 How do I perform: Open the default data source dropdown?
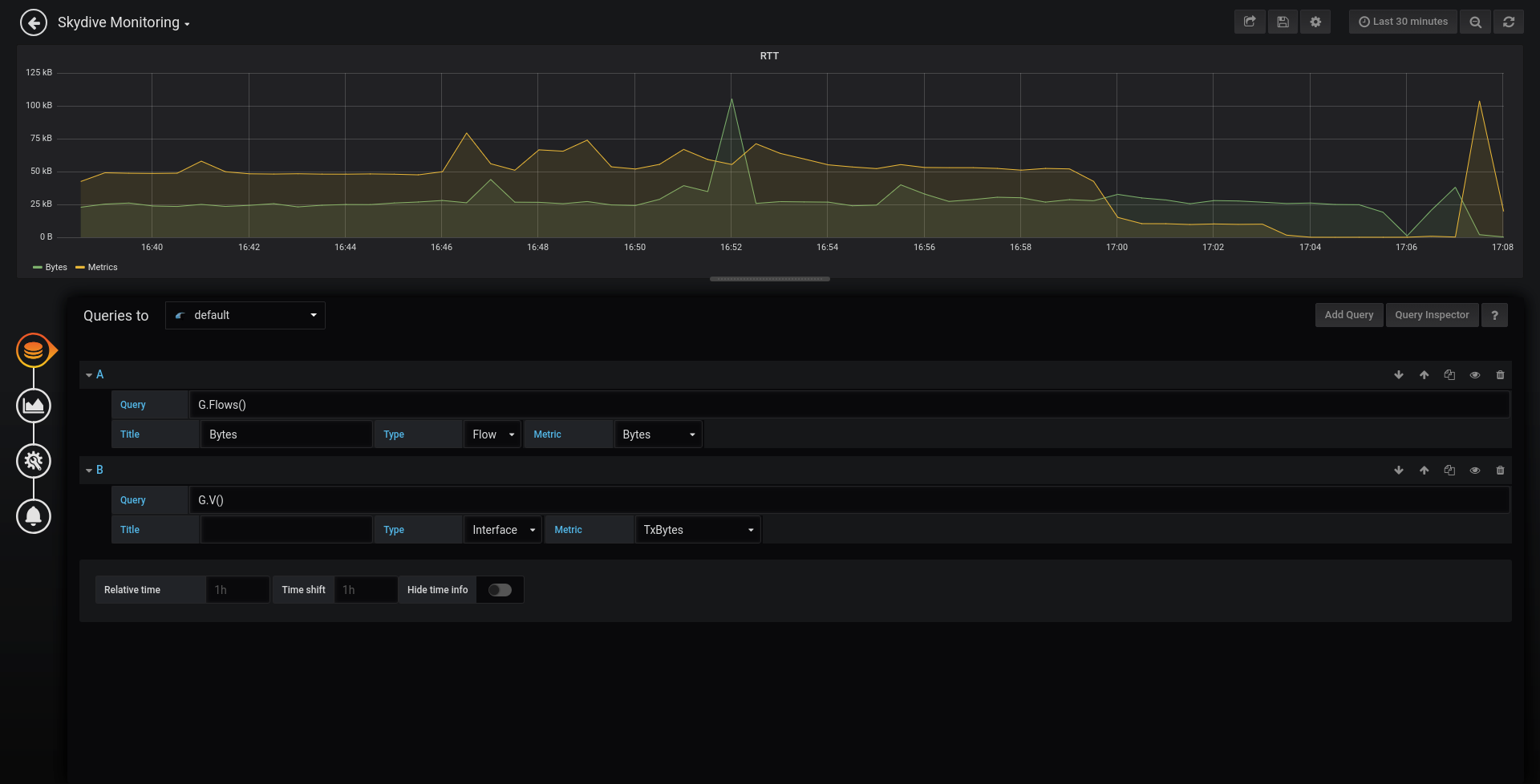[x=245, y=315]
